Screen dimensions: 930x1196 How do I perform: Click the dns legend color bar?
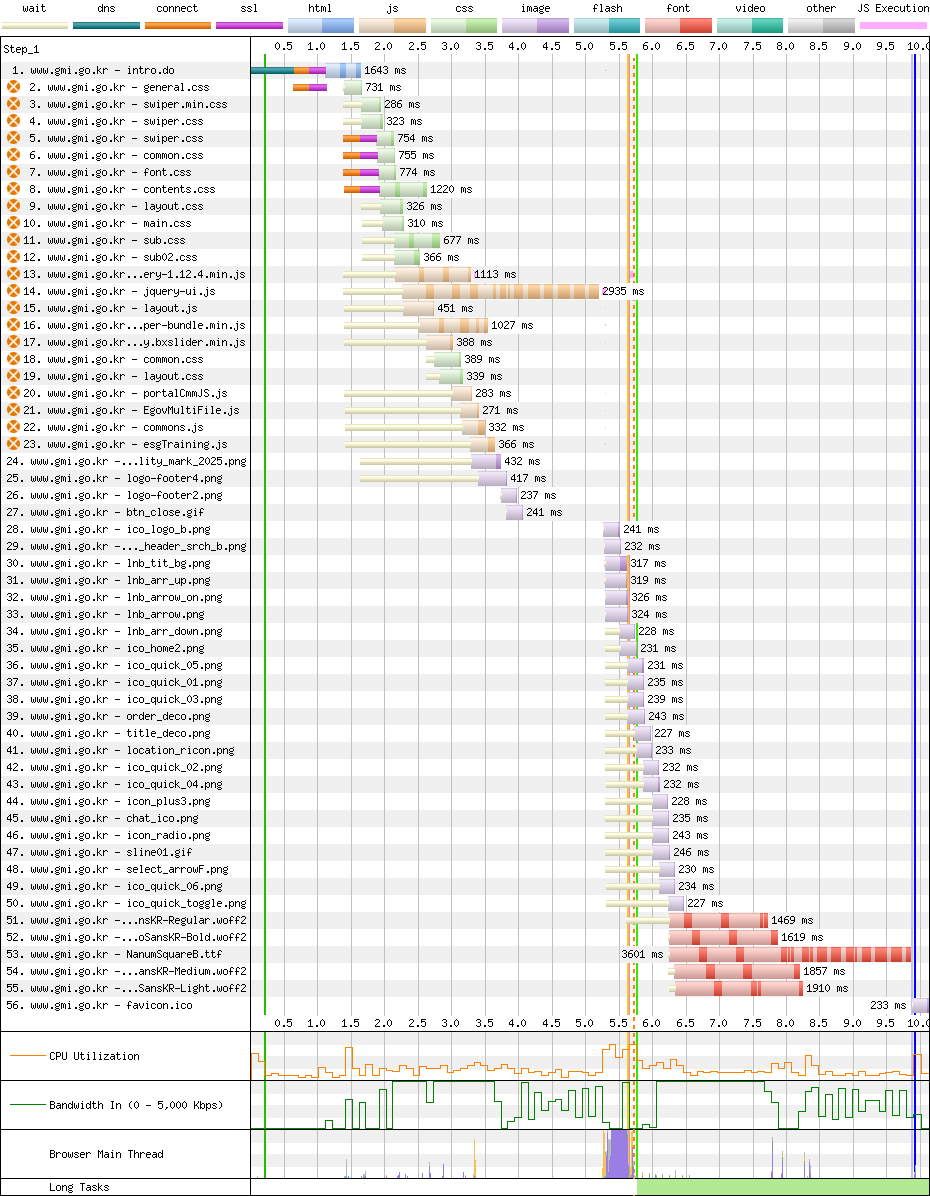[x=107, y=25]
